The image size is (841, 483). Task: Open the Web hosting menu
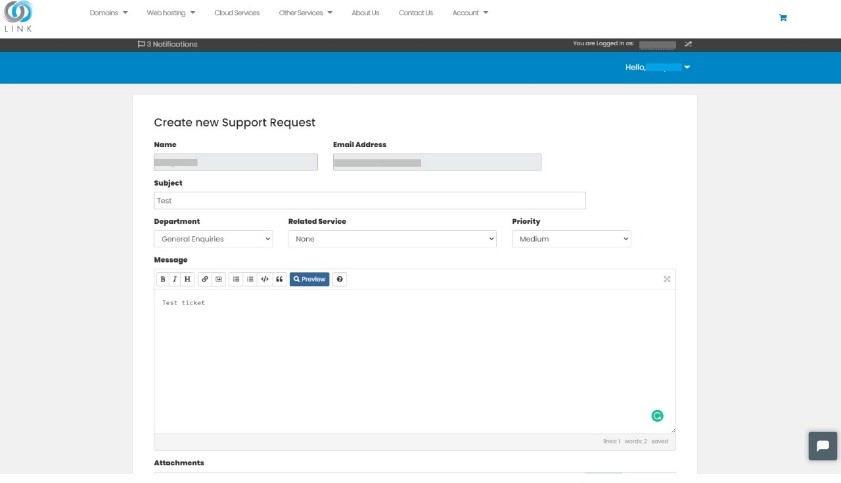pos(171,13)
